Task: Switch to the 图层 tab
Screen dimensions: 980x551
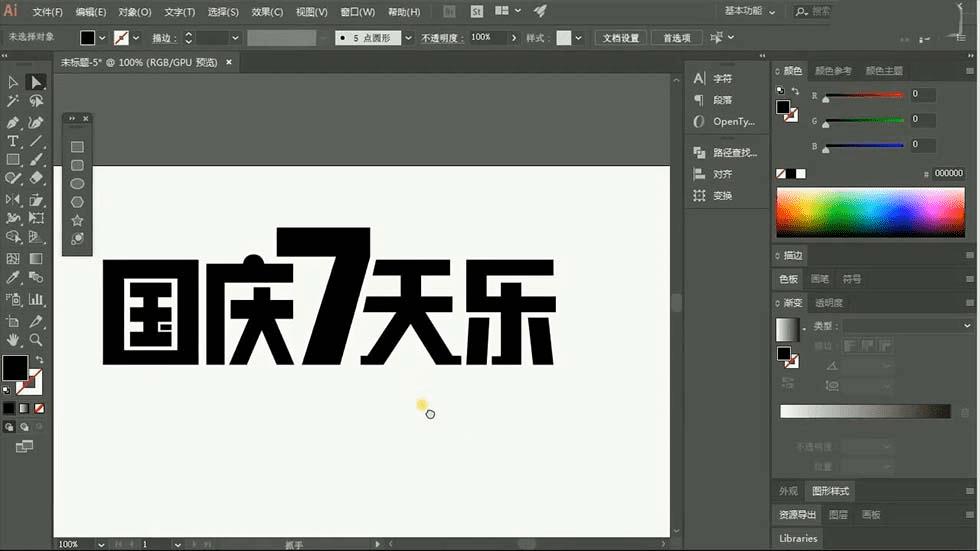Action: click(838, 515)
